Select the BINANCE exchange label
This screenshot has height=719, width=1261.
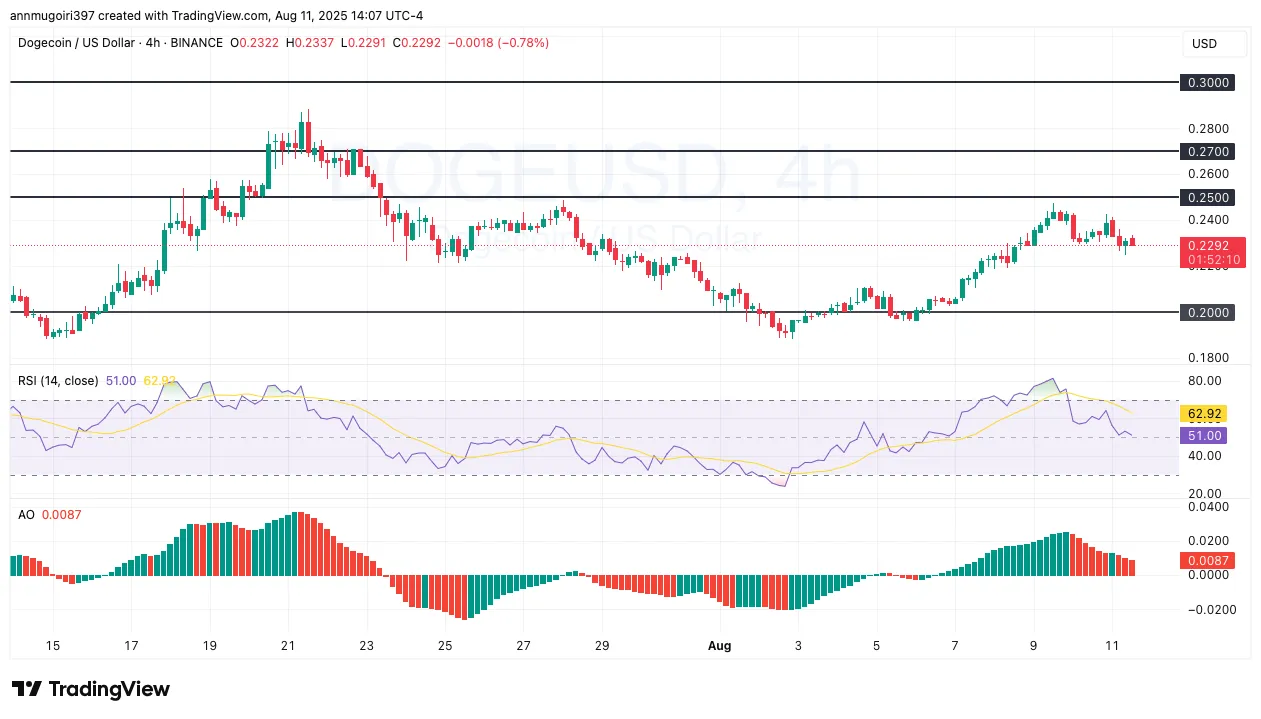(x=196, y=43)
